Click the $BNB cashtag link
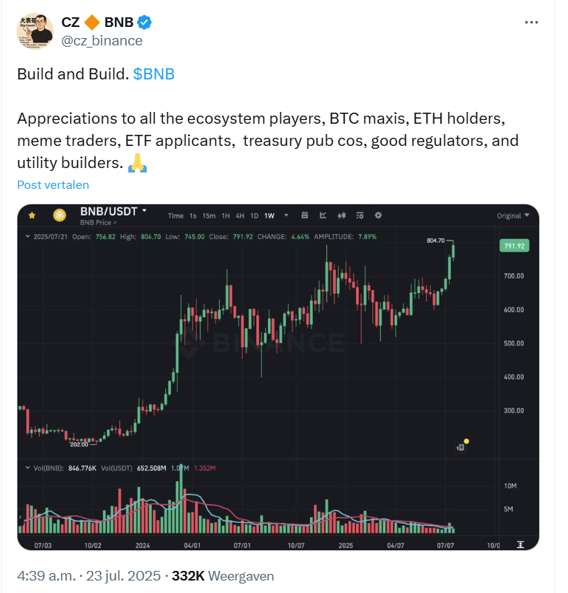The height and width of the screenshot is (593, 568). 154,74
